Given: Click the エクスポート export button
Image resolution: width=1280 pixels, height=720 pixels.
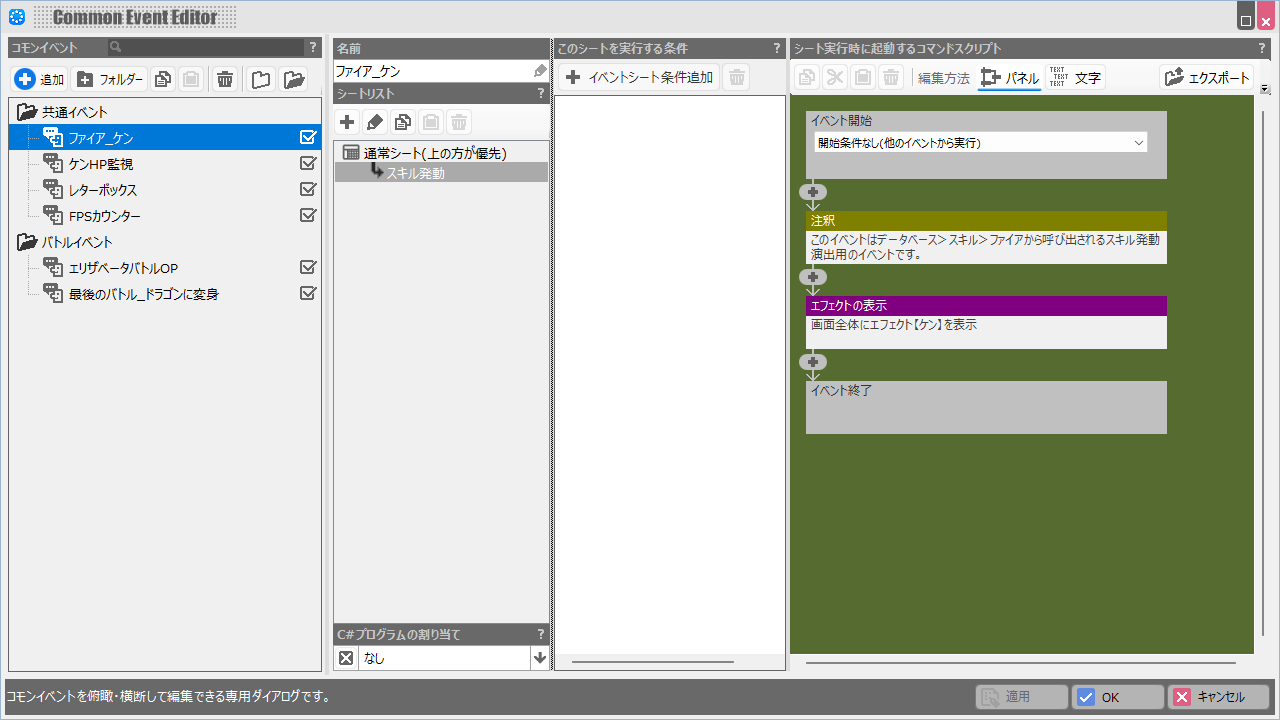Looking at the screenshot, I should click(1207, 77).
